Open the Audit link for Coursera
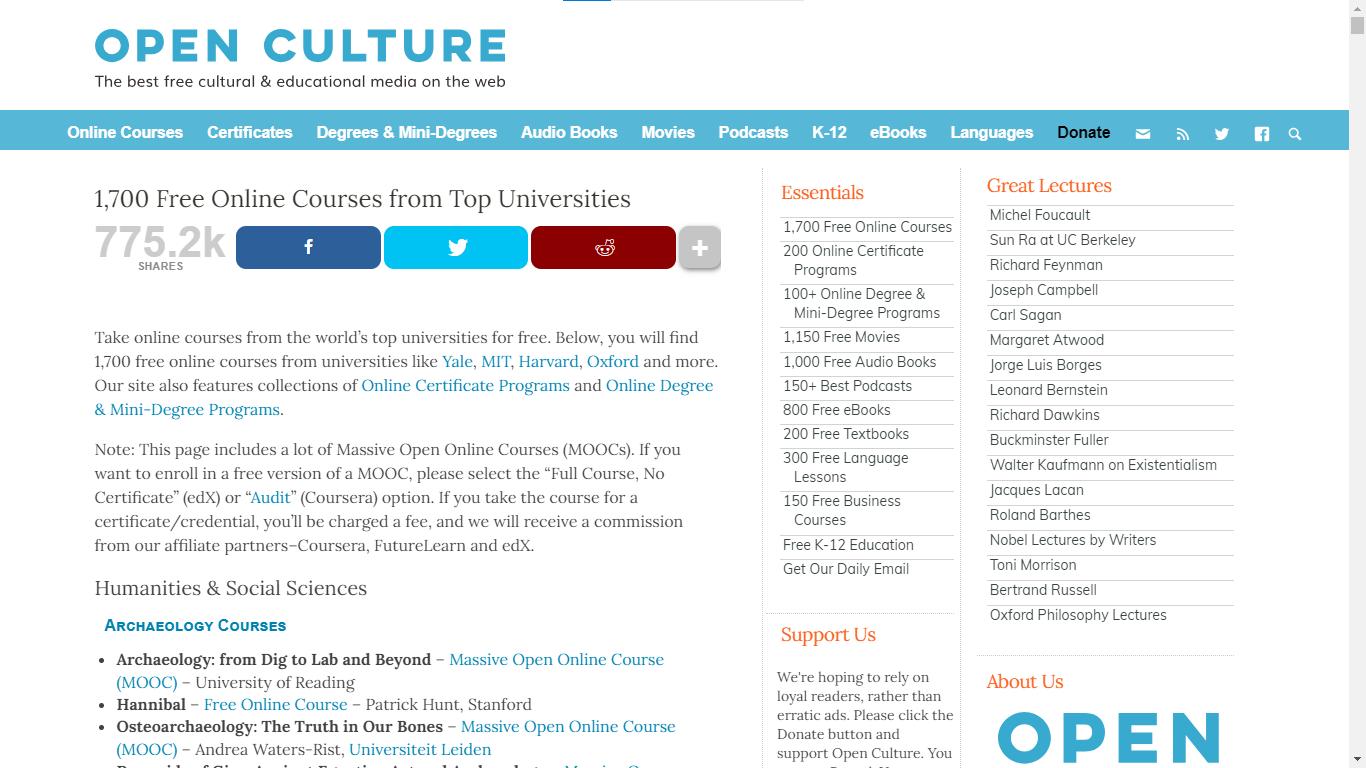 (x=270, y=497)
